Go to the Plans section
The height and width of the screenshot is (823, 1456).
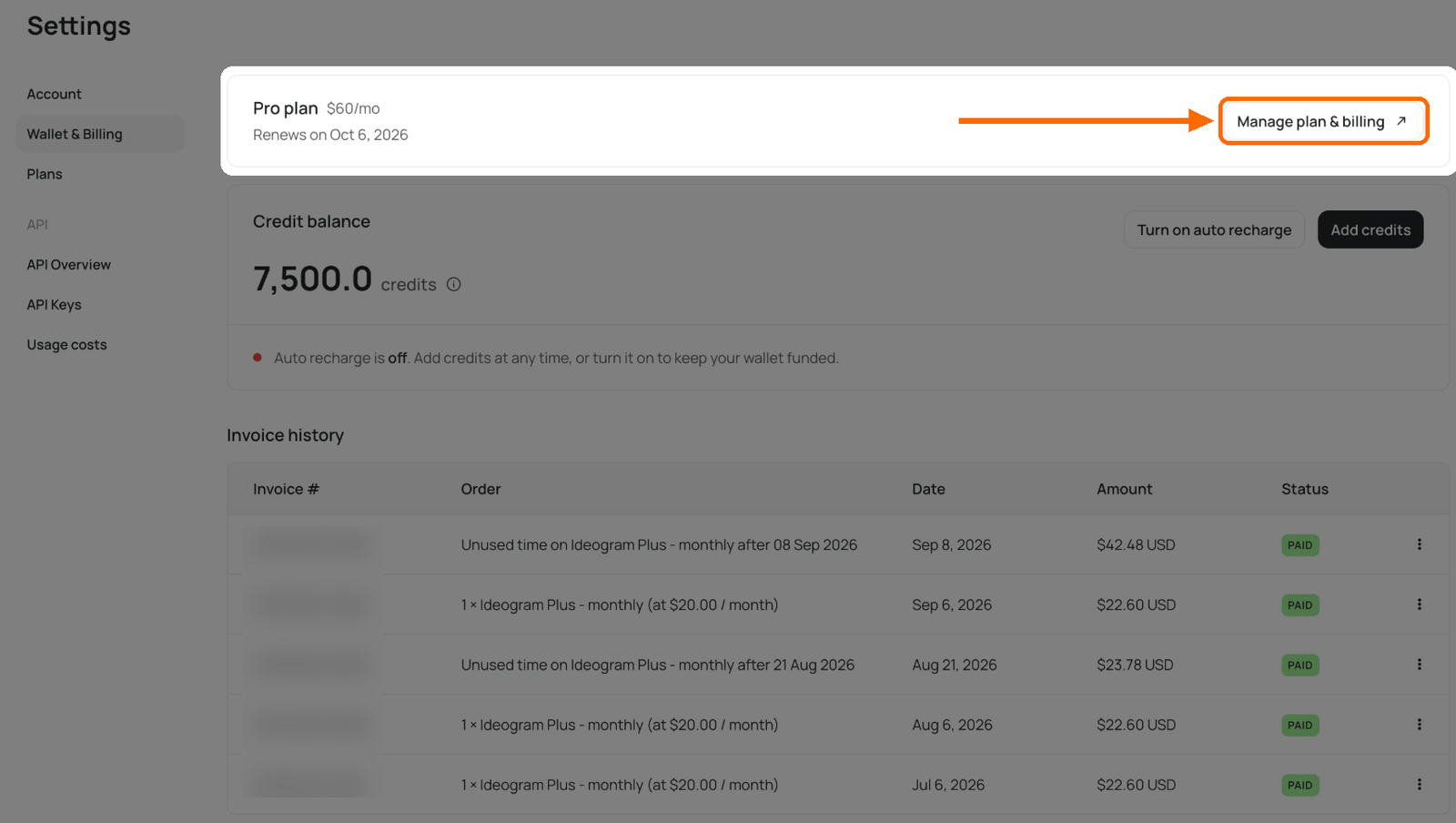click(45, 175)
